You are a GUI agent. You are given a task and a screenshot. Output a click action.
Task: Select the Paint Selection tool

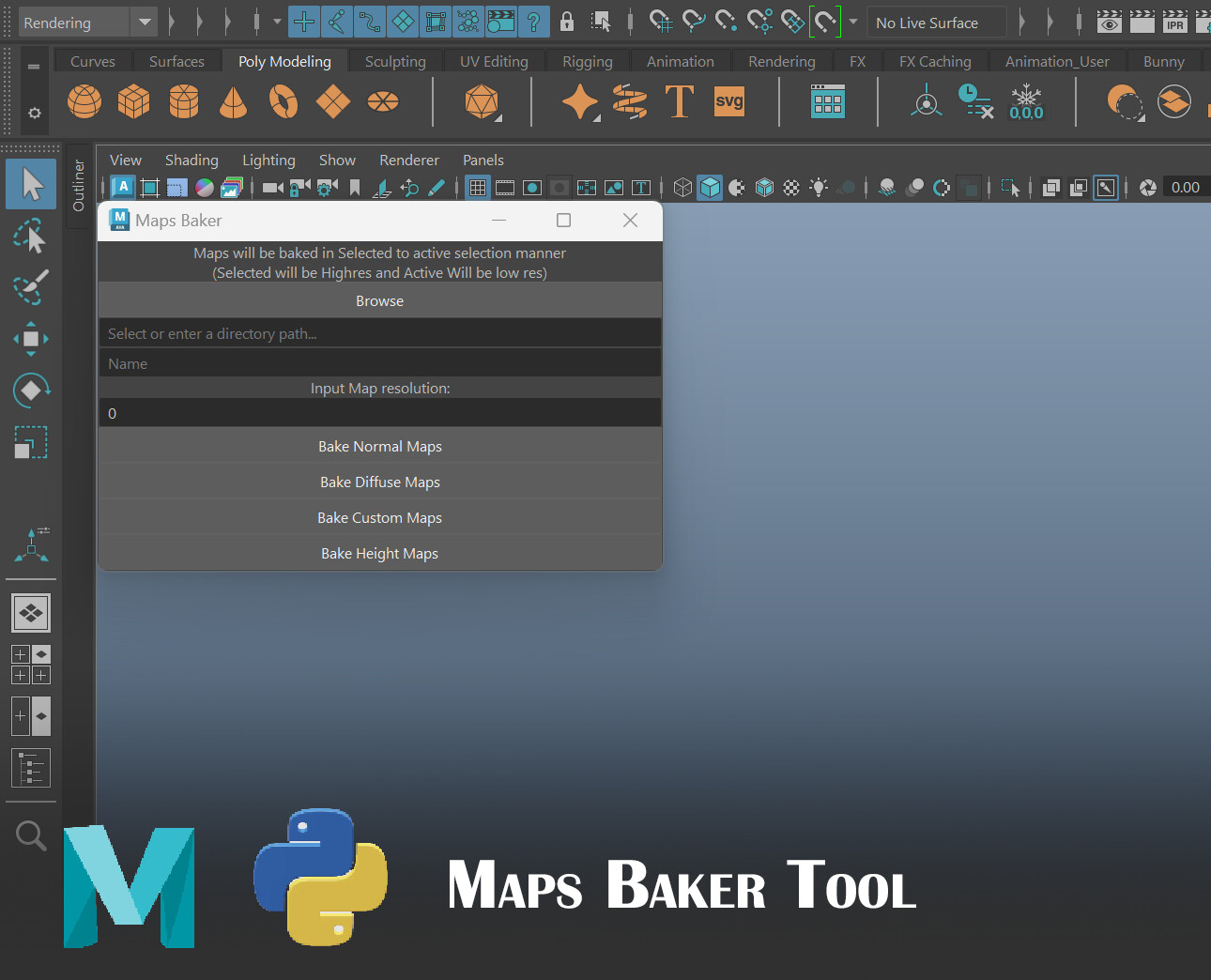(31, 288)
